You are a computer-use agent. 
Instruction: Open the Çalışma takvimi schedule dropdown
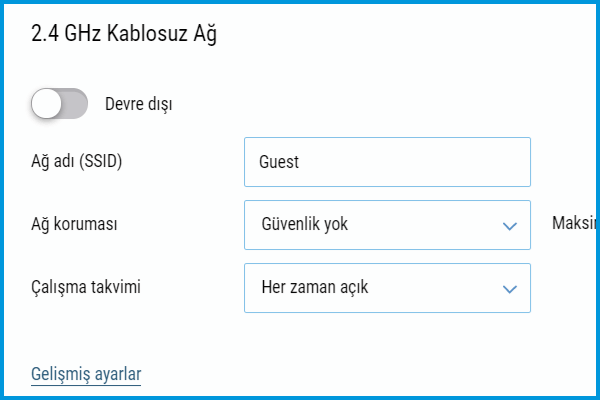coord(387,288)
